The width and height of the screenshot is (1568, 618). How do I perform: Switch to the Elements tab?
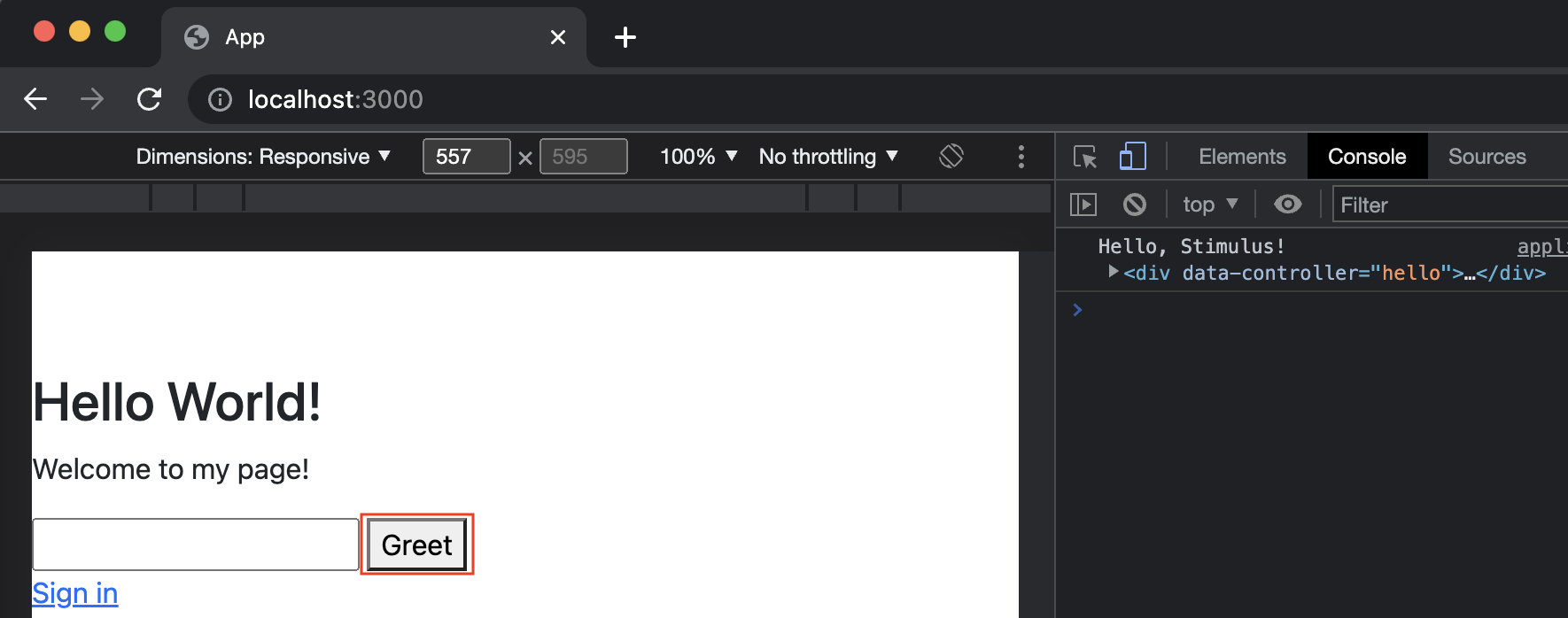point(1241,157)
